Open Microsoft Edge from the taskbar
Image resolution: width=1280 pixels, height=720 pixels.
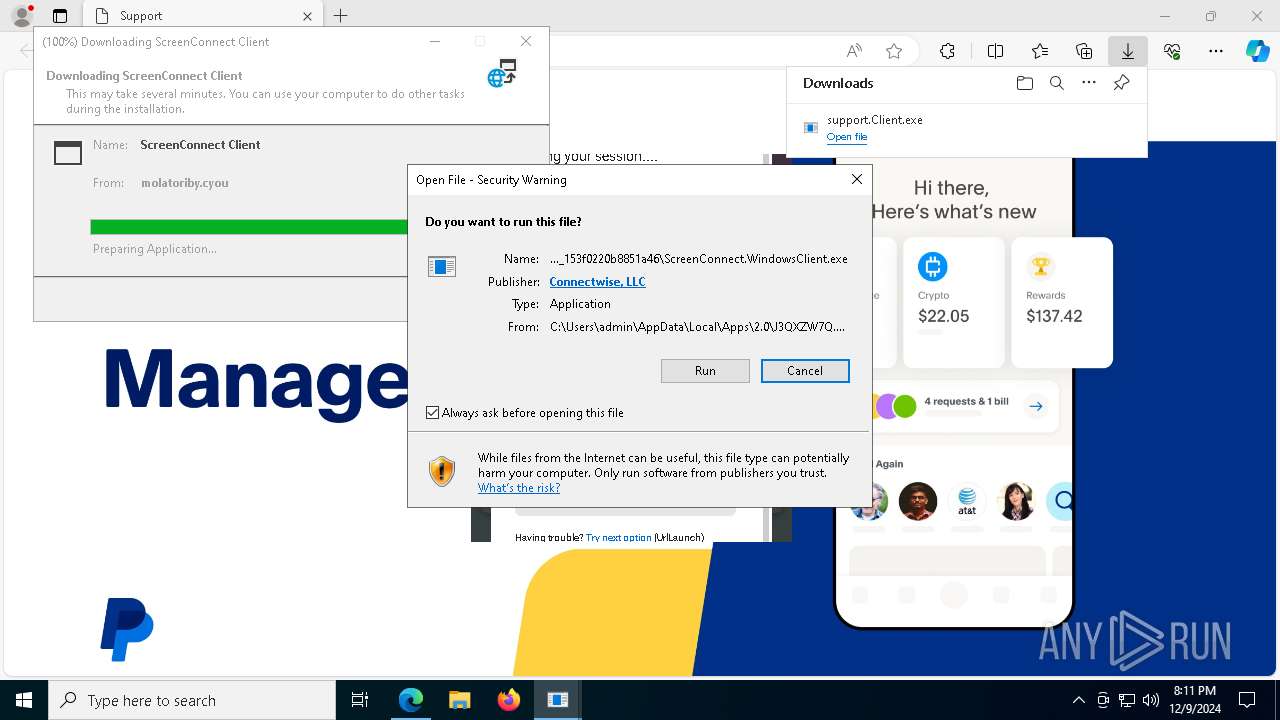point(411,700)
